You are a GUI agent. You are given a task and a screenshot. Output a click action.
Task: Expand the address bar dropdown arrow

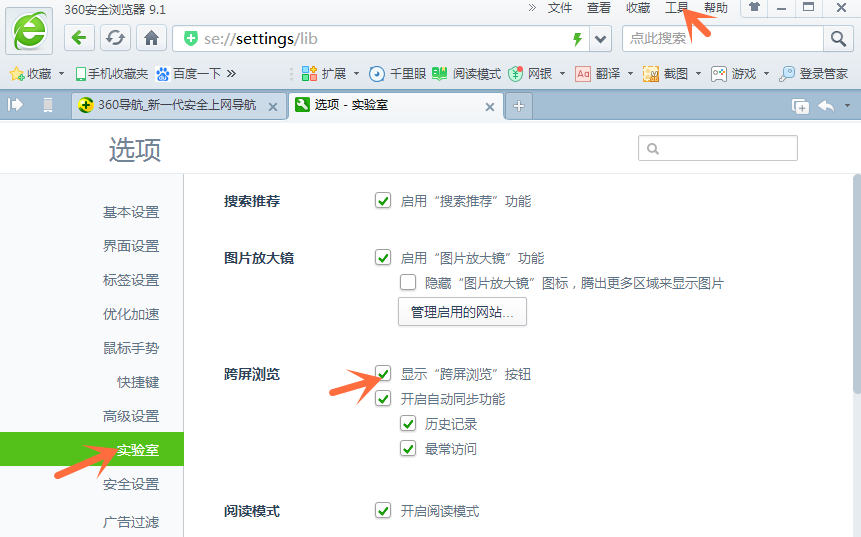[x=601, y=38]
